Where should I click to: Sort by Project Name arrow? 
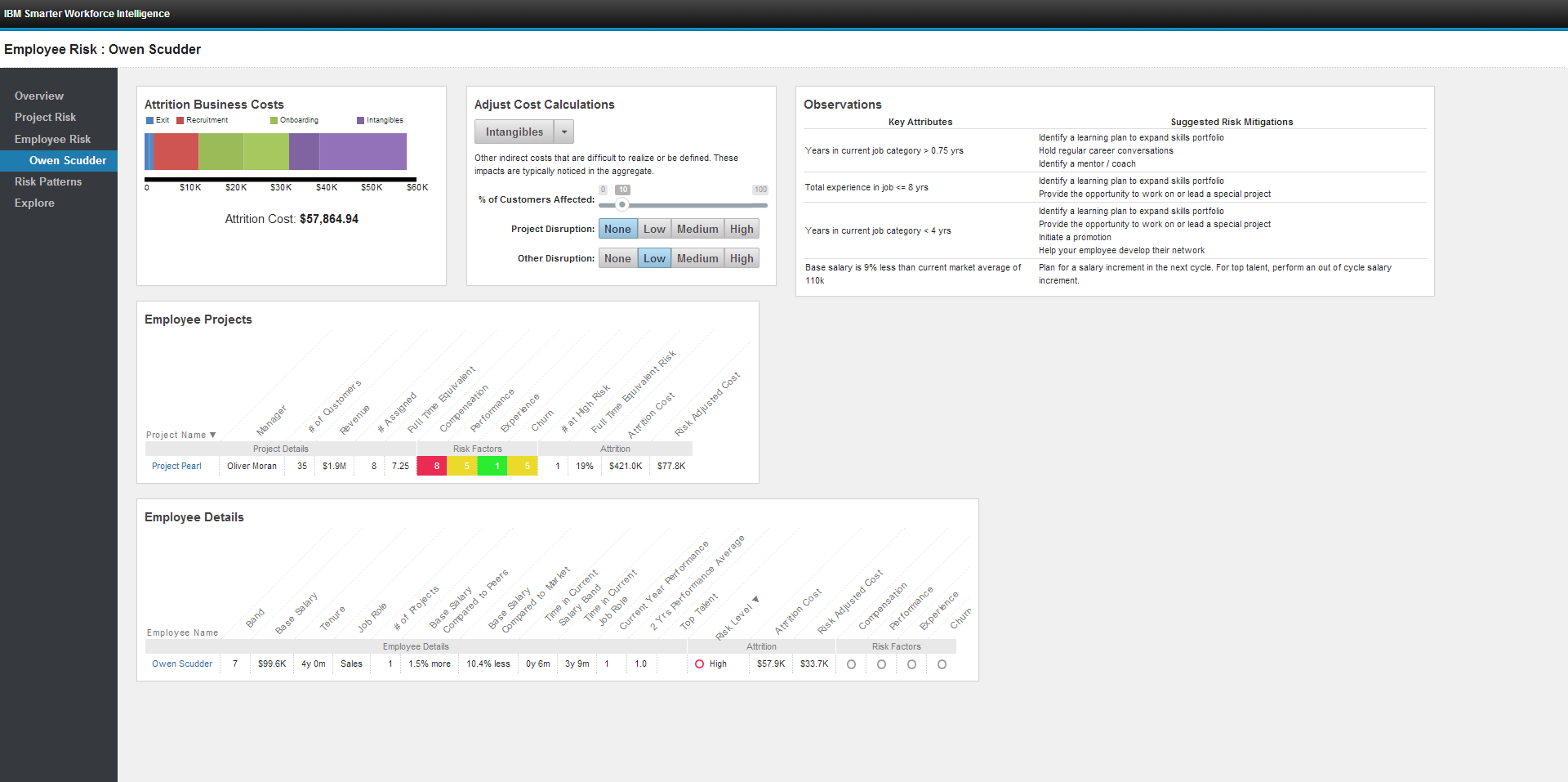(212, 435)
